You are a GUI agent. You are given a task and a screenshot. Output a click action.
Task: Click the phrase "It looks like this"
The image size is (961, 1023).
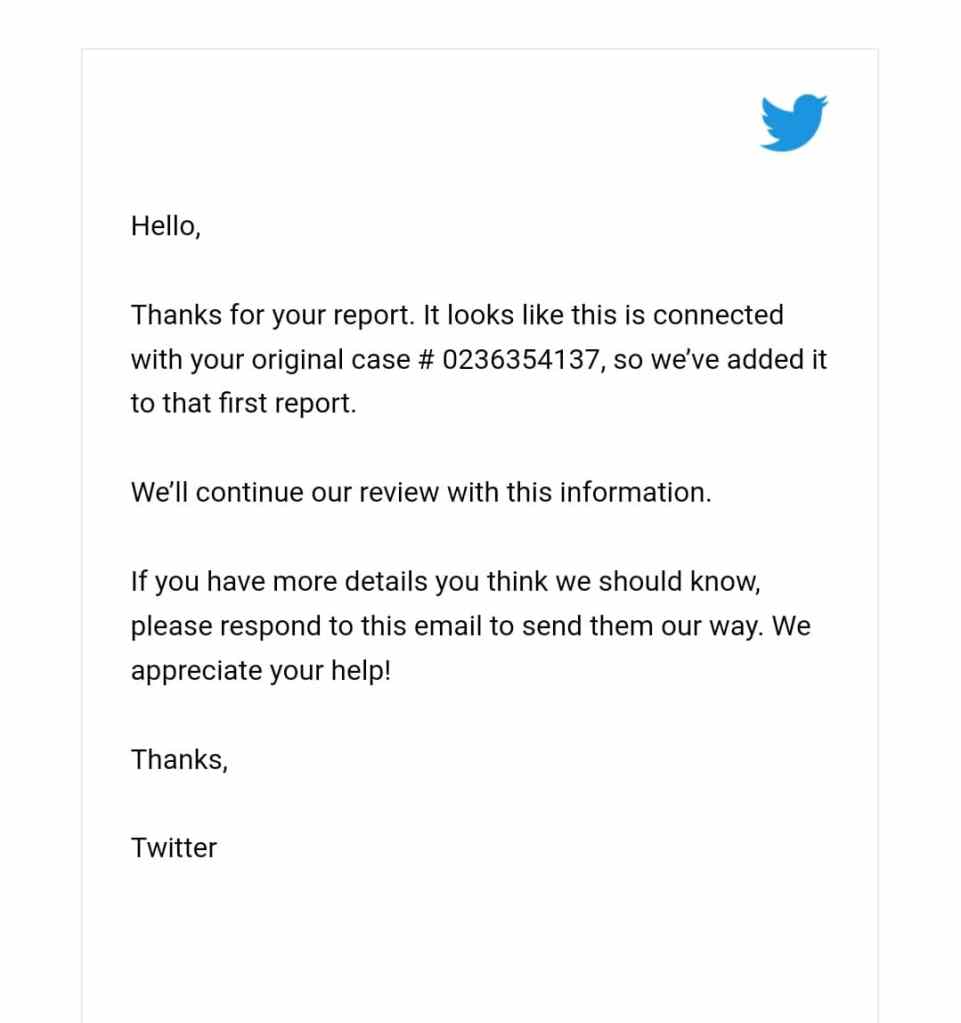[506, 315]
